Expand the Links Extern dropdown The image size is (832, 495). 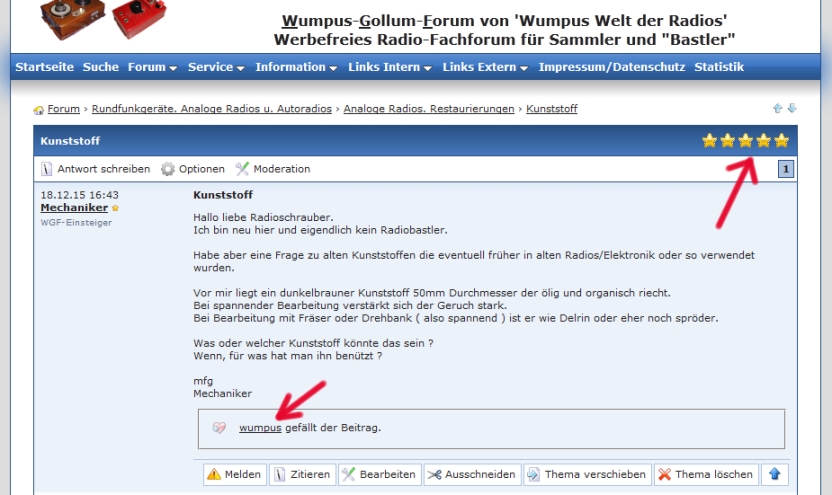[x=485, y=67]
